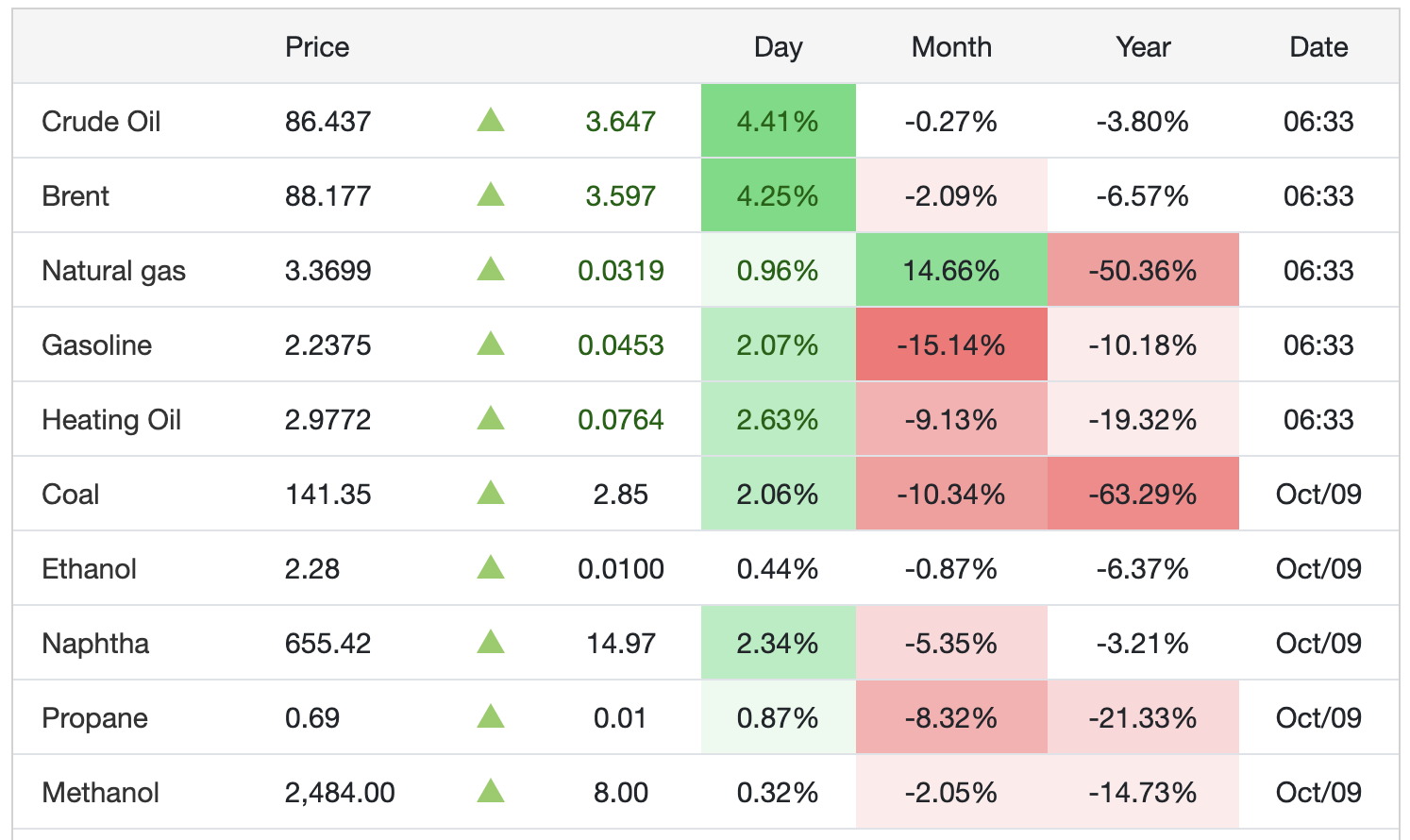Click the 0.0319 change value

pyautogui.click(x=621, y=271)
